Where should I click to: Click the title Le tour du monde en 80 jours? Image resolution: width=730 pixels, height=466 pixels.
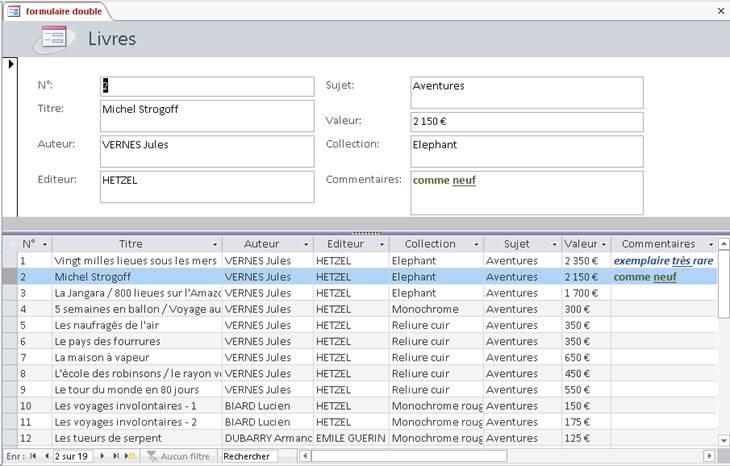[x=137, y=390]
